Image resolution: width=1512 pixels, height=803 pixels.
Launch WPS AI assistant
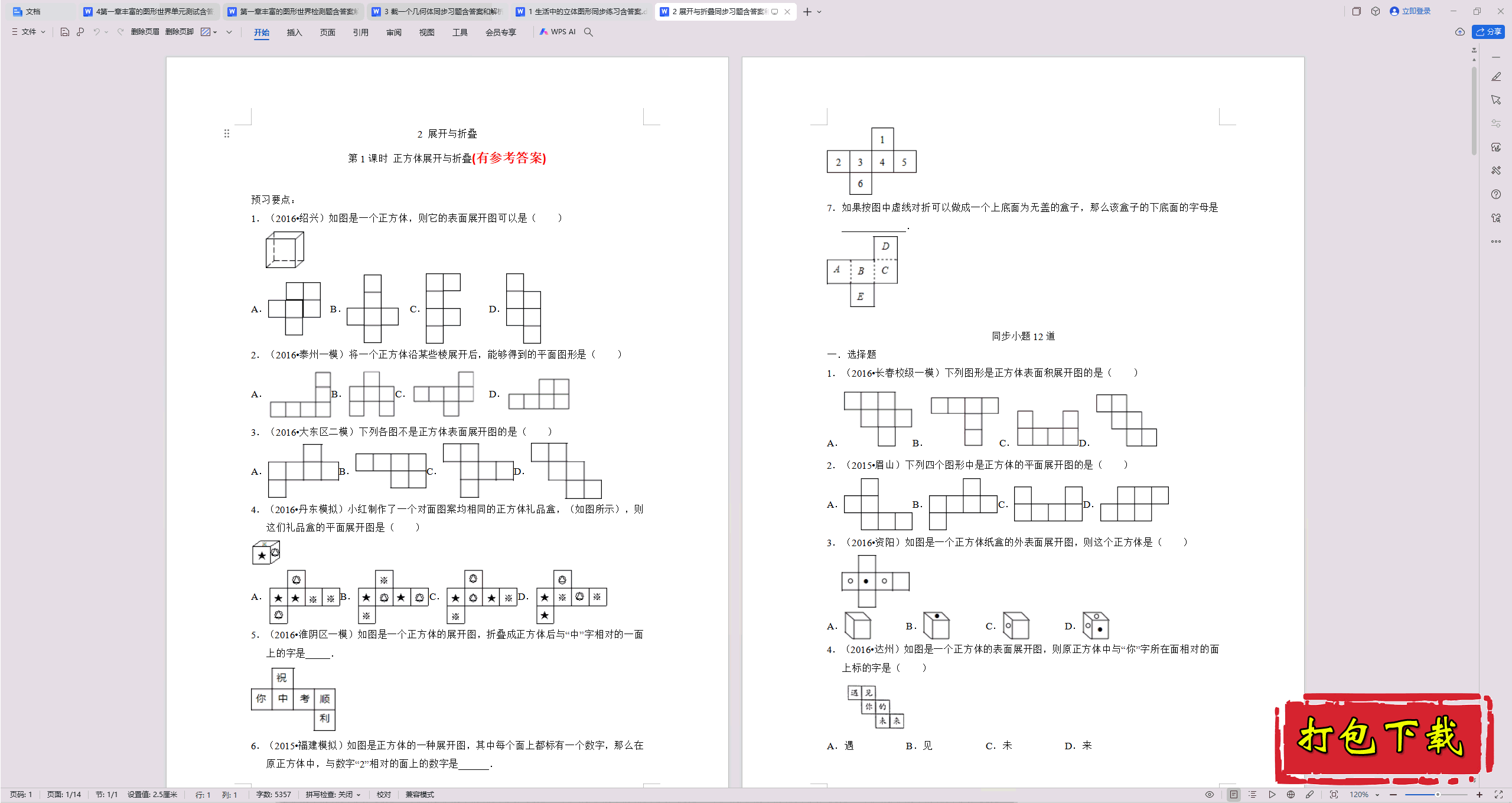[558, 32]
